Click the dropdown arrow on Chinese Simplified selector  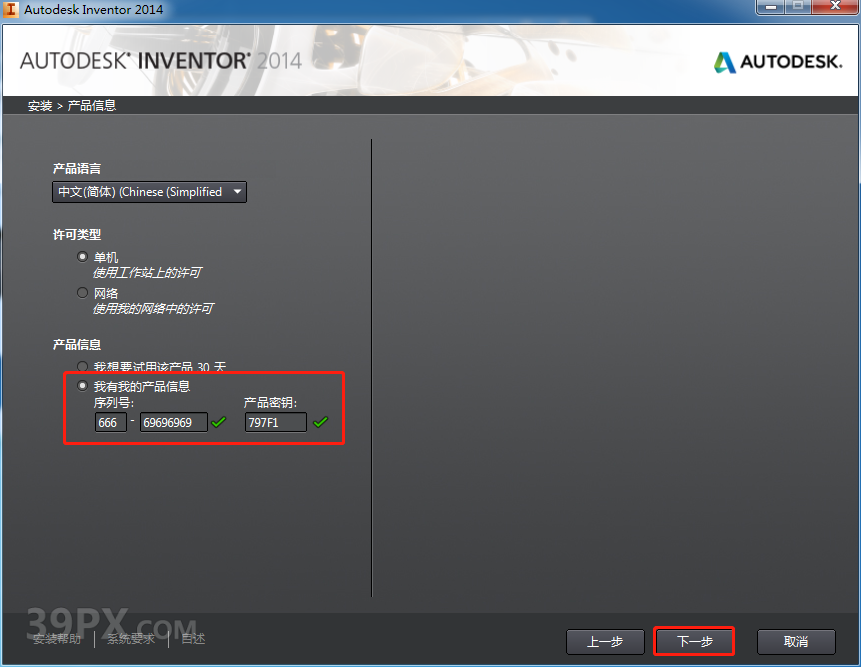pyautogui.click(x=237, y=192)
